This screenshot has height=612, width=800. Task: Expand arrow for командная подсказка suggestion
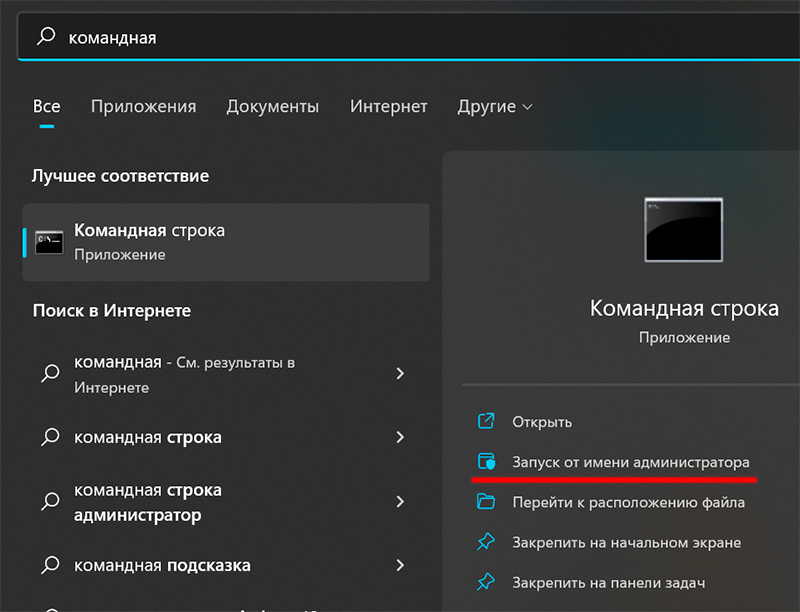pos(400,566)
